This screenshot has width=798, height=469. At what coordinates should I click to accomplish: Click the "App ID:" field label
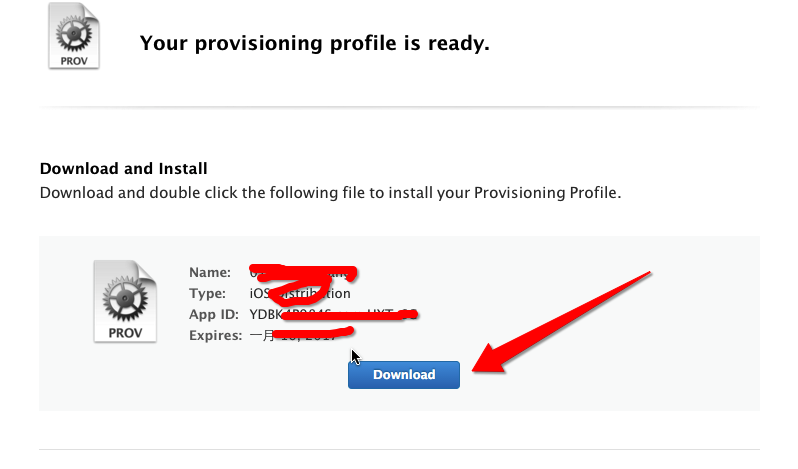(215, 315)
